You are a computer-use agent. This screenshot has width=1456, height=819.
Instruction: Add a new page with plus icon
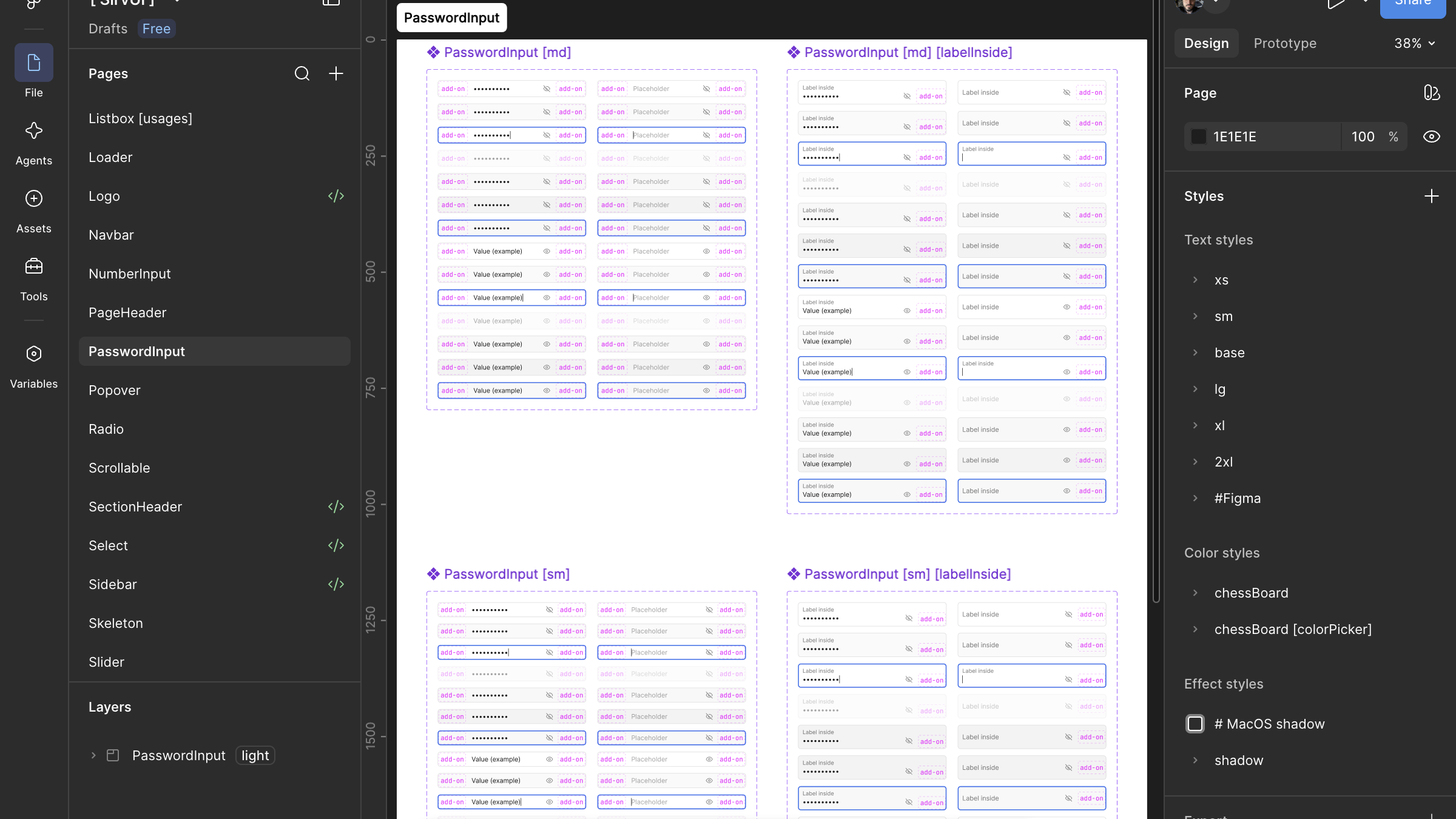tap(336, 73)
